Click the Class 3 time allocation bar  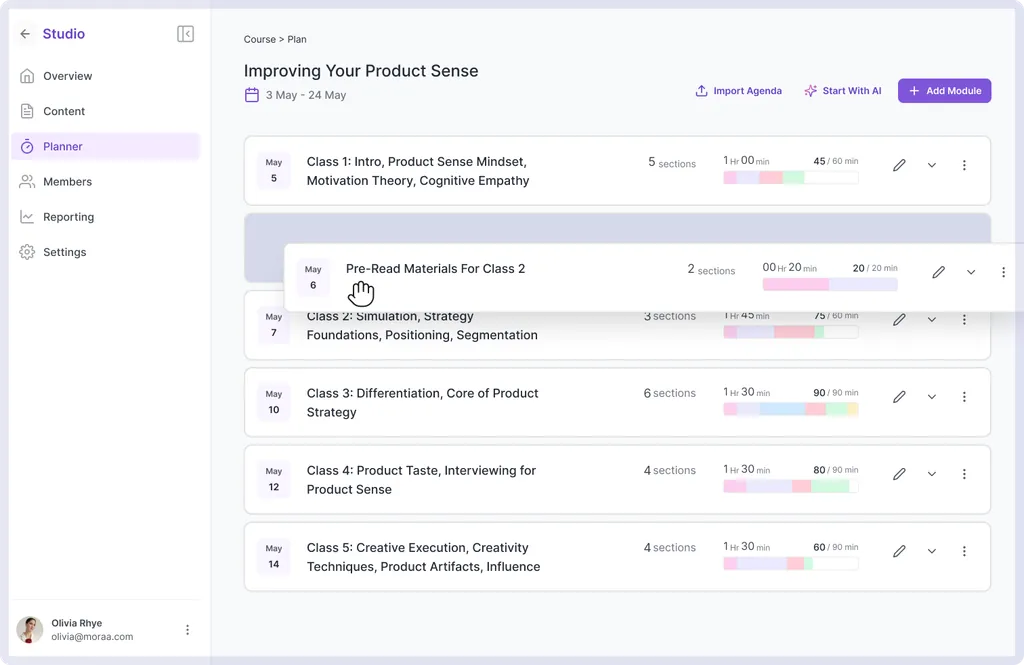(x=791, y=409)
